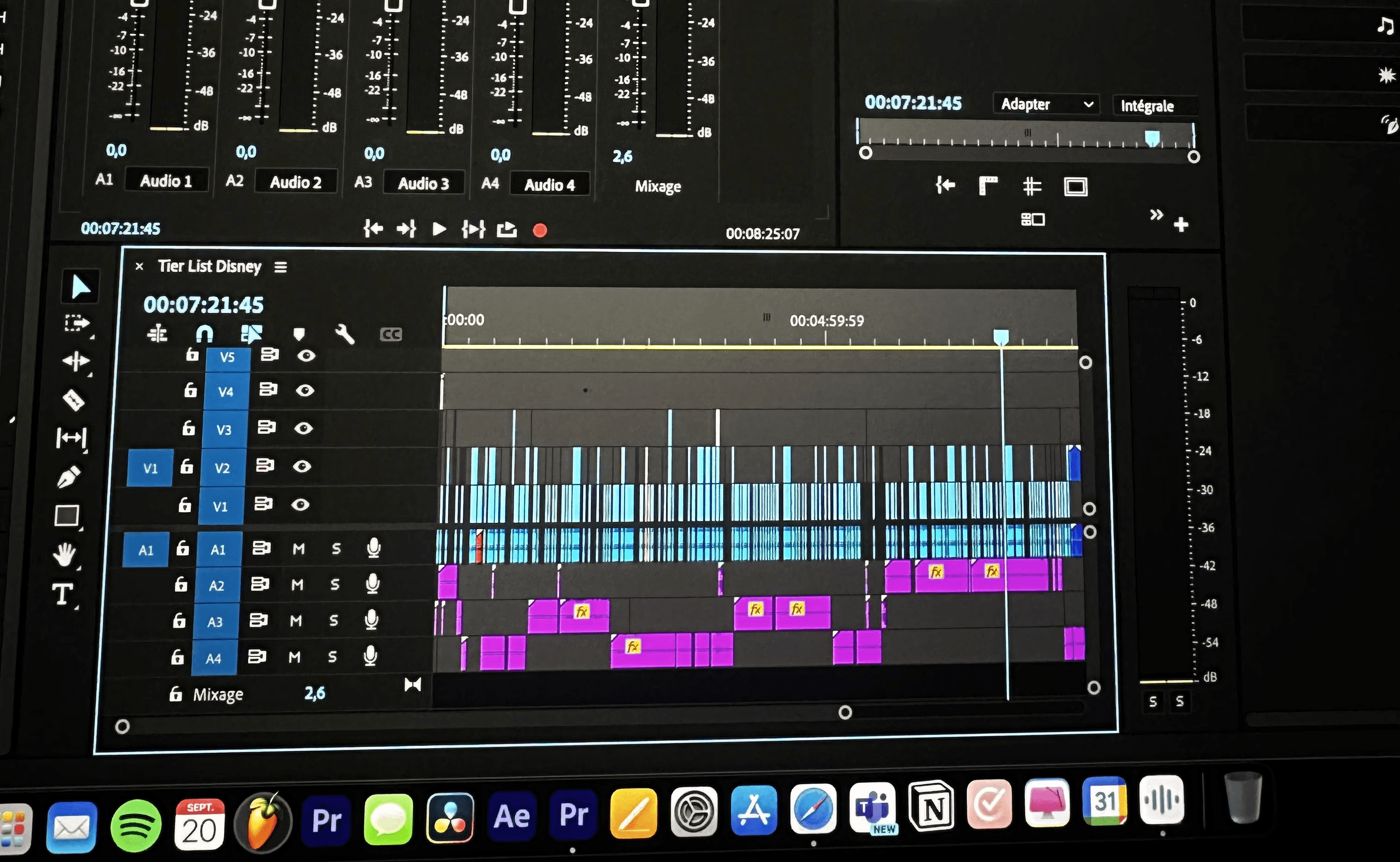Hide the V4 track output eye
This screenshot has width=1400, height=862.
(x=305, y=391)
